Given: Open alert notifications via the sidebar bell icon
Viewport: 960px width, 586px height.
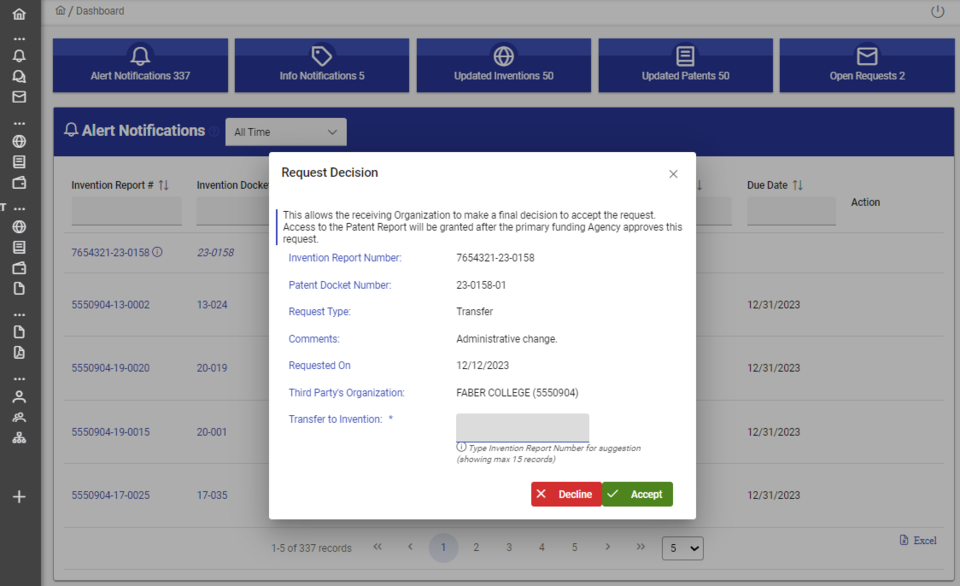Looking at the screenshot, I should (x=20, y=56).
